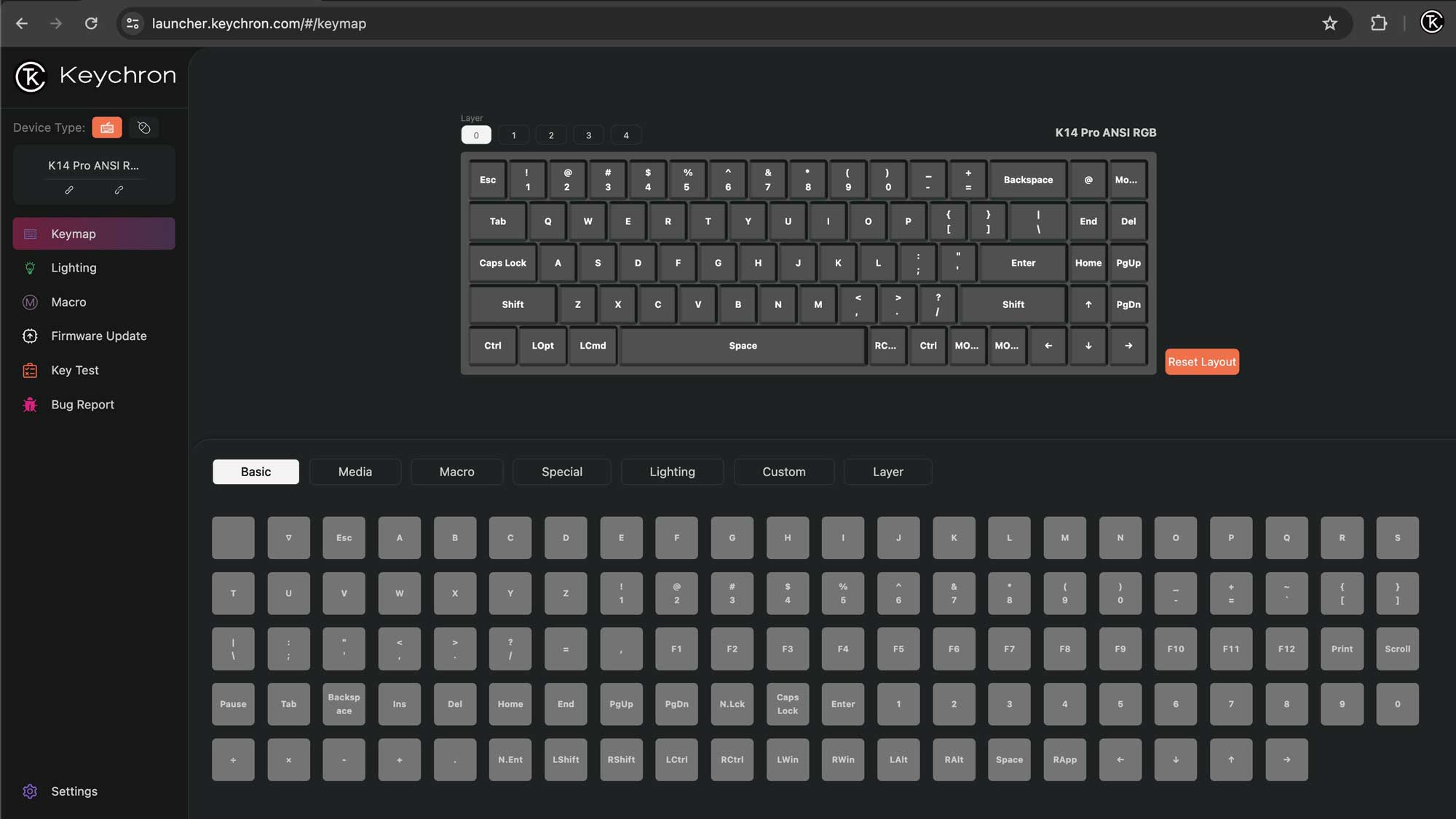Click the Key Test sidebar icon
This screenshot has width=1456, height=819.
tap(29, 370)
